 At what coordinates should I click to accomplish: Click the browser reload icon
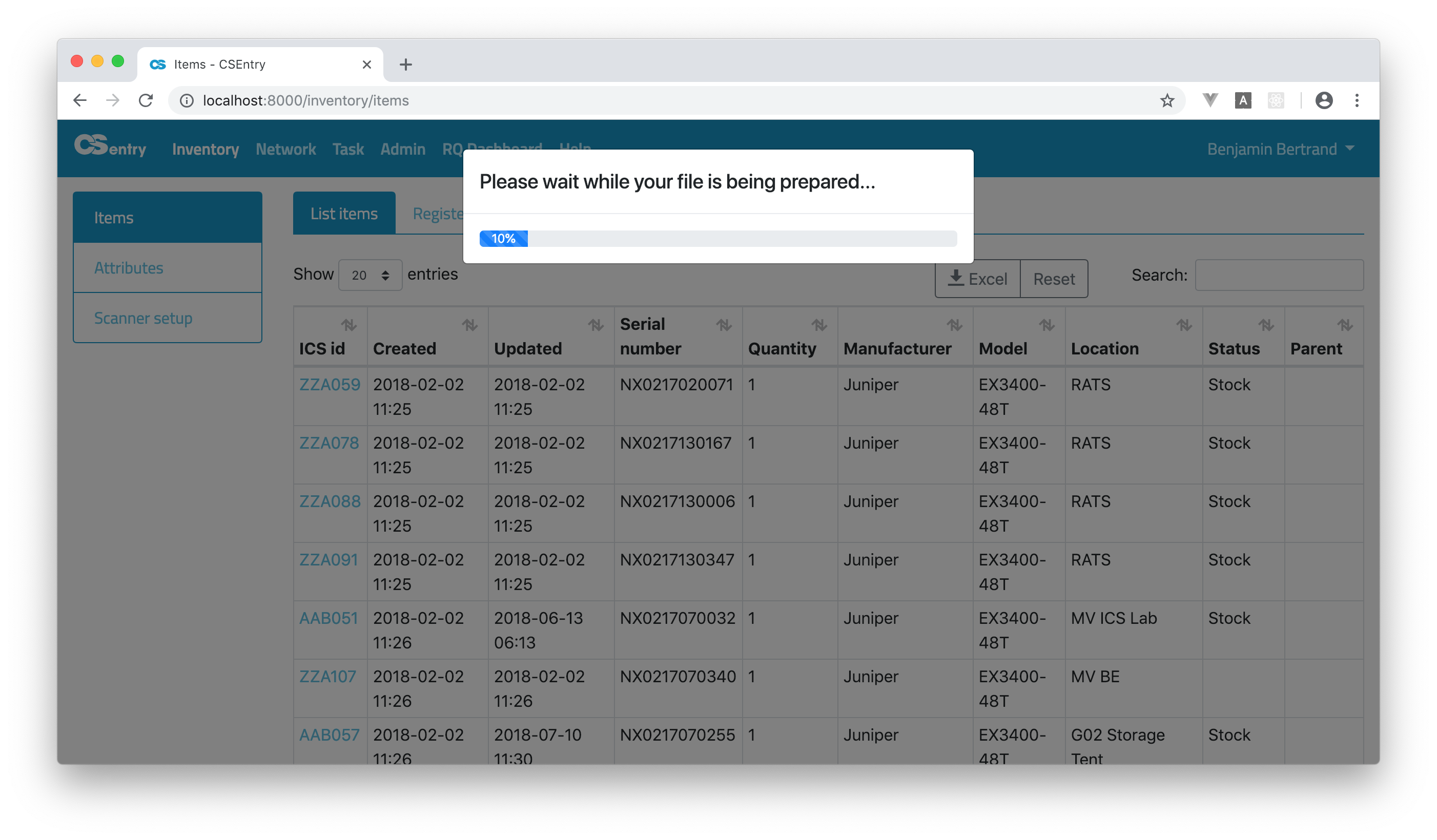146,100
